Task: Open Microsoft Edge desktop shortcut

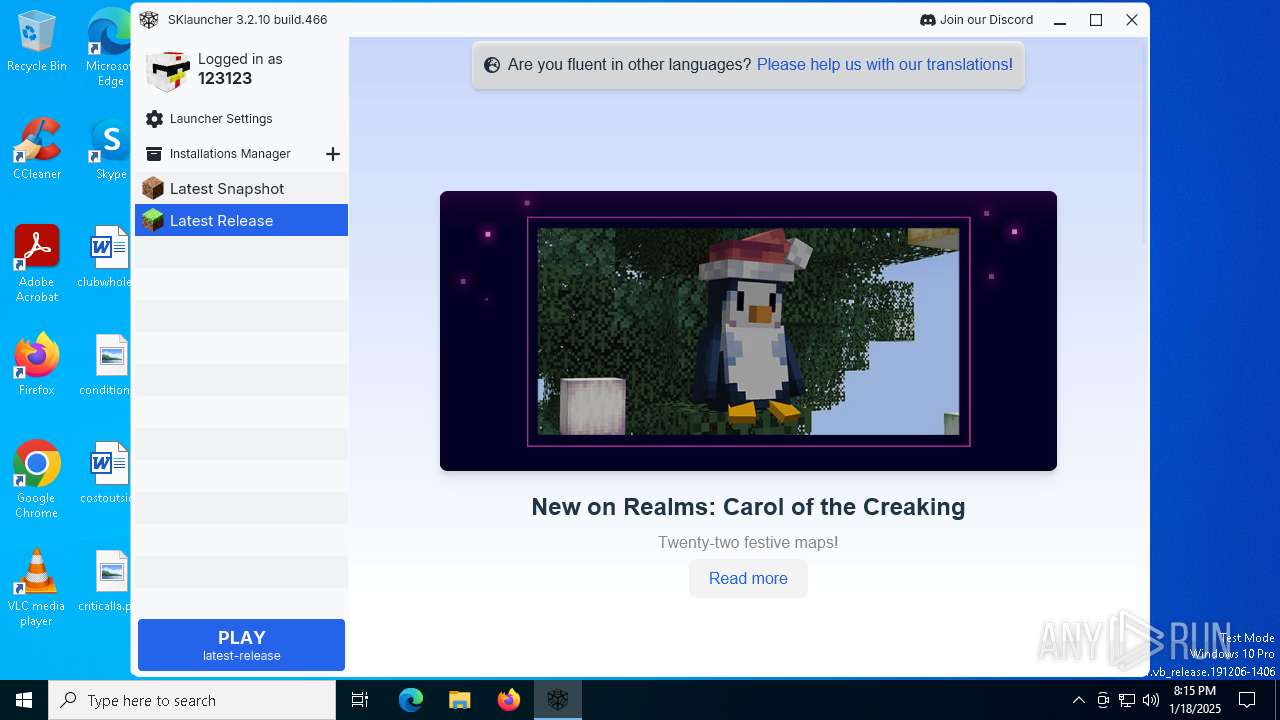Action: (110, 49)
